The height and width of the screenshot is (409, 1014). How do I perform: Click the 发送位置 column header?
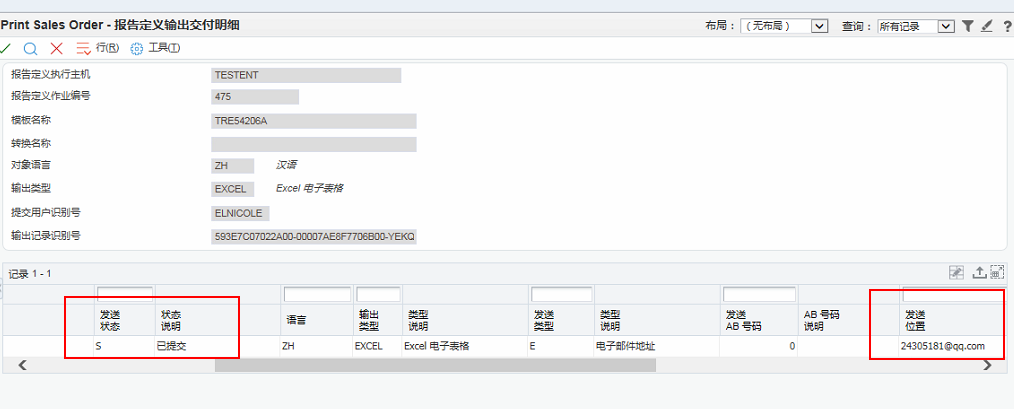click(953, 320)
